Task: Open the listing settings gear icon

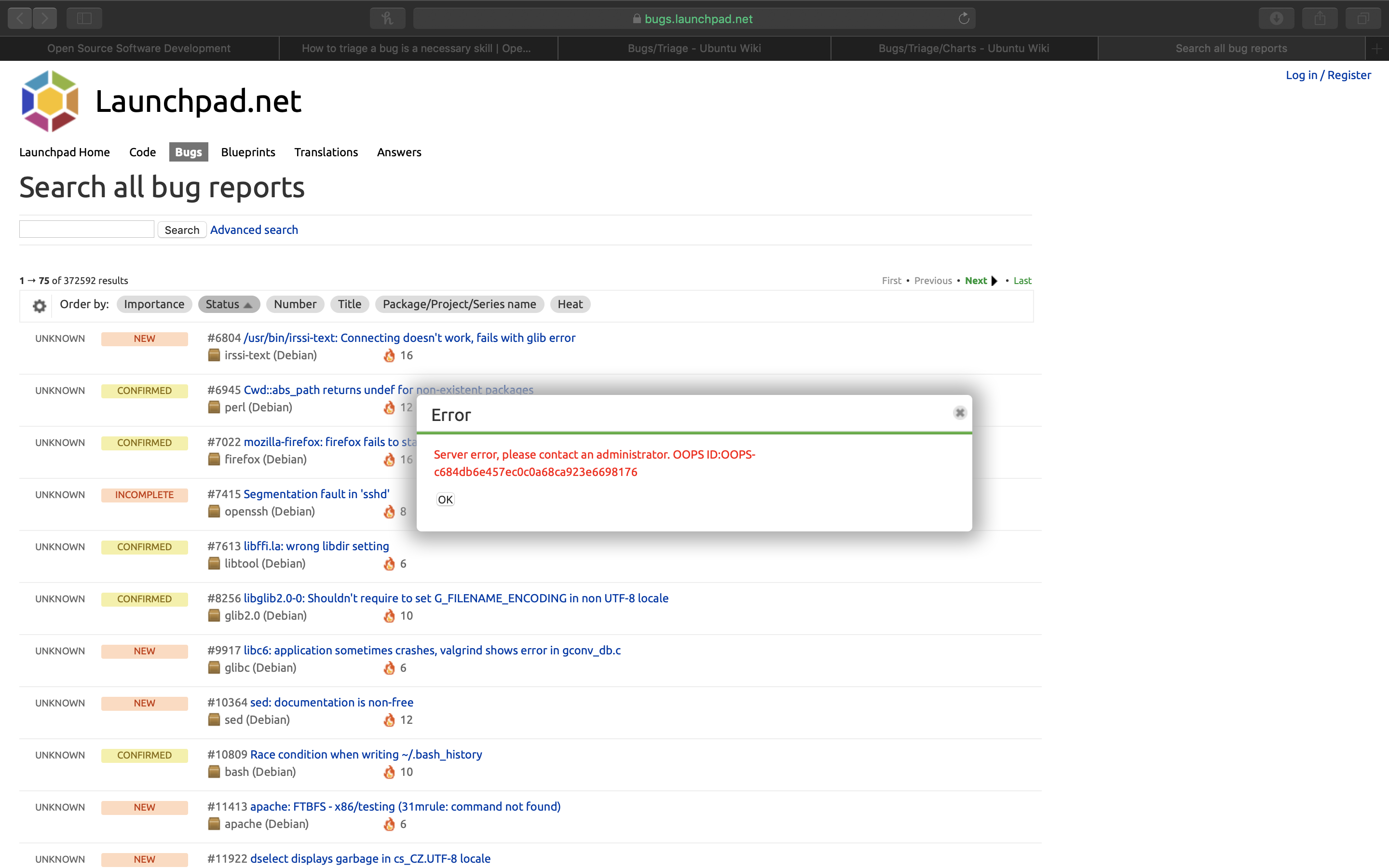Action: click(39, 305)
